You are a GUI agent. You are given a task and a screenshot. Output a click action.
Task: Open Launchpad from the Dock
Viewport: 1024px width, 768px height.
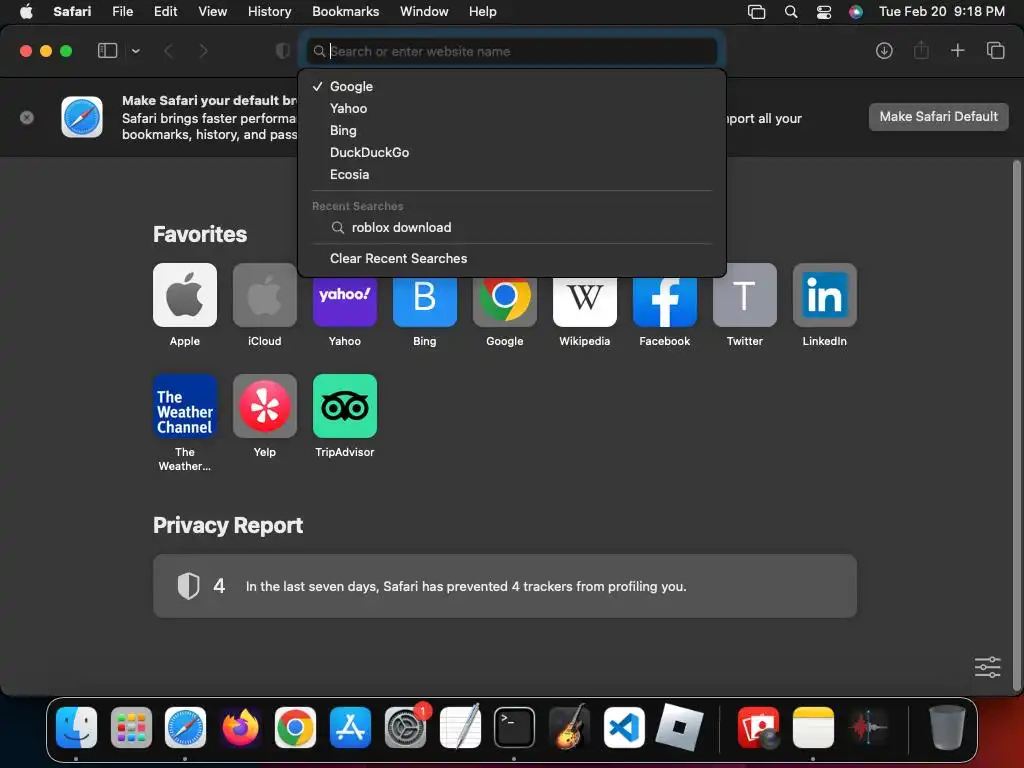131,727
